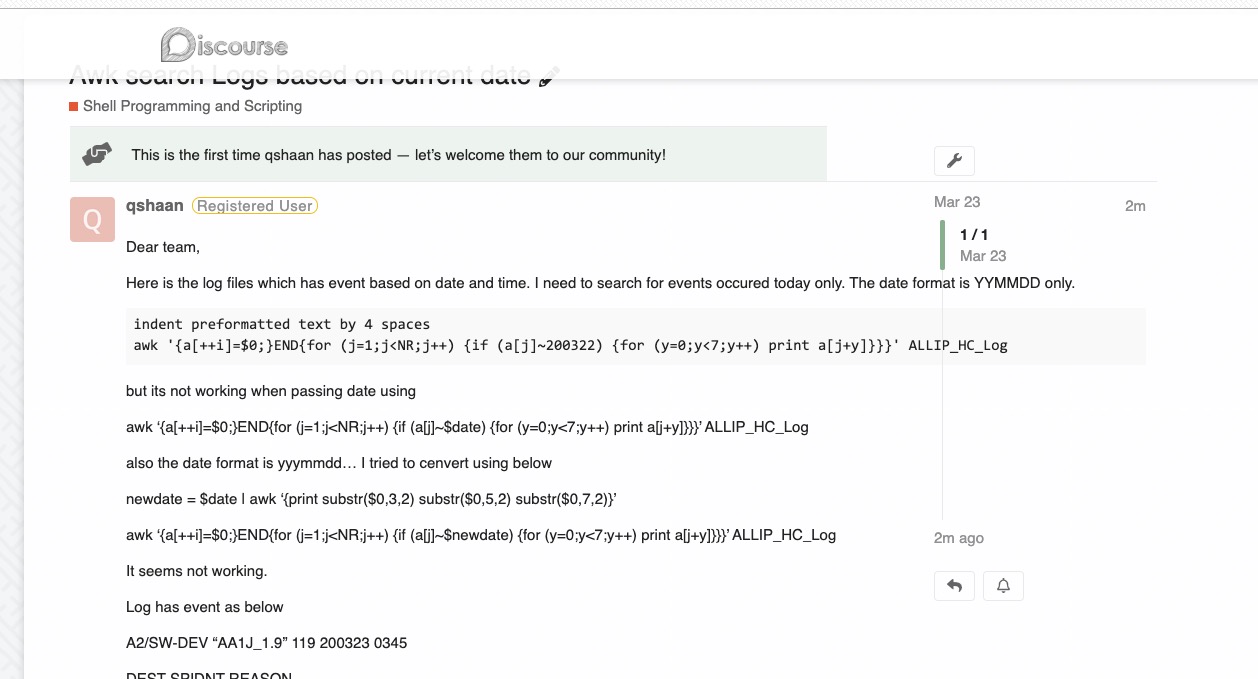
Task: Open the topic admin wrench menu
Action: (954, 160)
